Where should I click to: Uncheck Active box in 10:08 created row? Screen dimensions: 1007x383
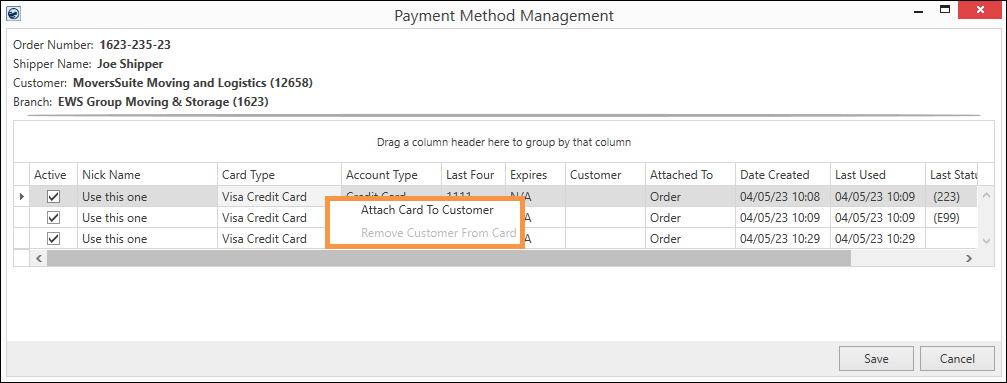54,197
